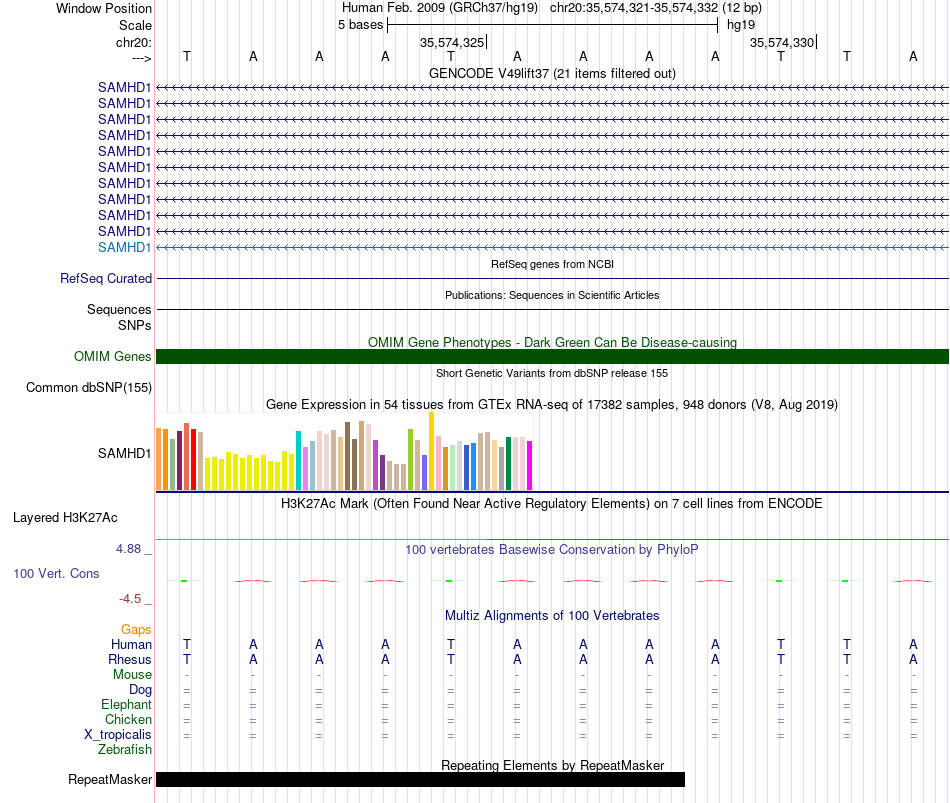The image size is (950, 803).
Task: Open the OMIM Genes track label
Action: (113, 356)
